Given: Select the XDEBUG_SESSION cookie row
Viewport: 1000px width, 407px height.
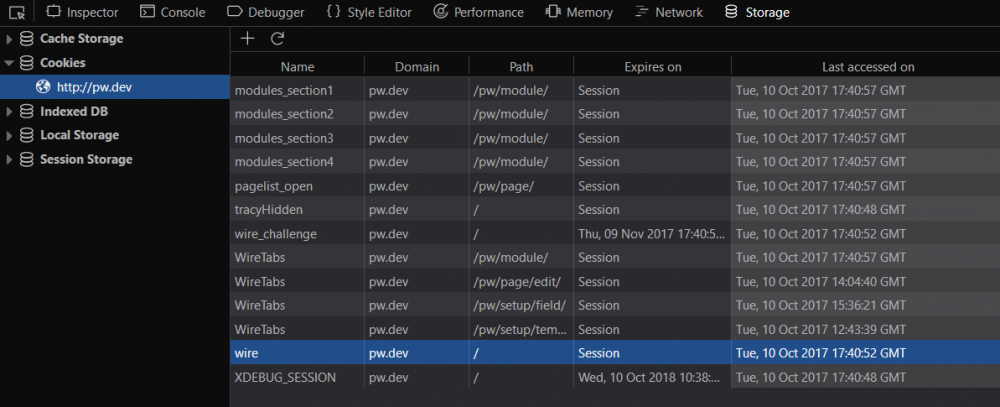Looking at the screenshot, I should 285,378.
